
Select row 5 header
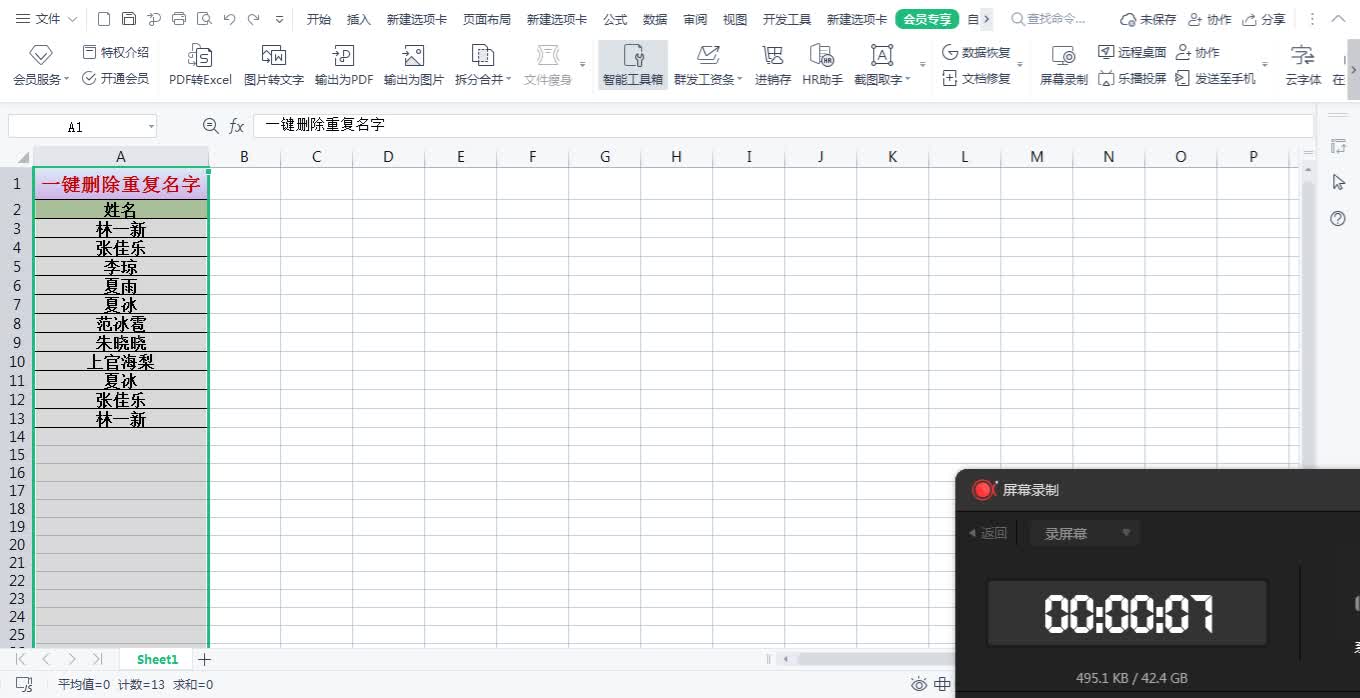tap(17, 267)
